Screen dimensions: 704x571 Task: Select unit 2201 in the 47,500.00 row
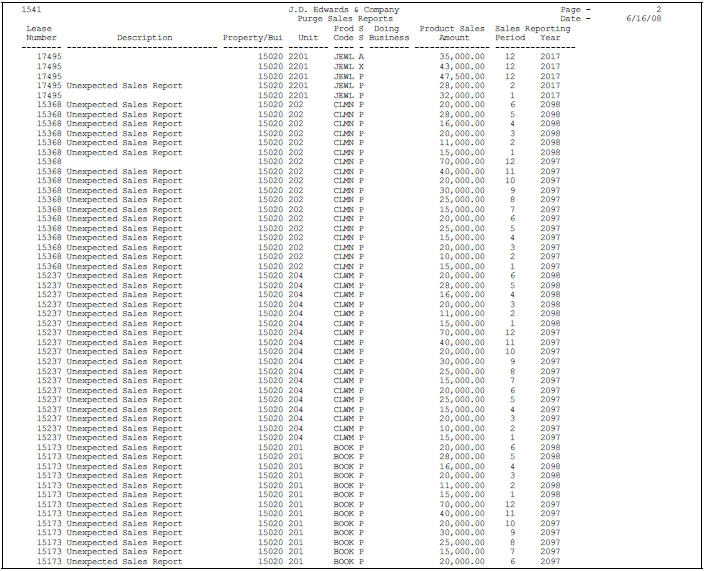(x=298, y=76)
